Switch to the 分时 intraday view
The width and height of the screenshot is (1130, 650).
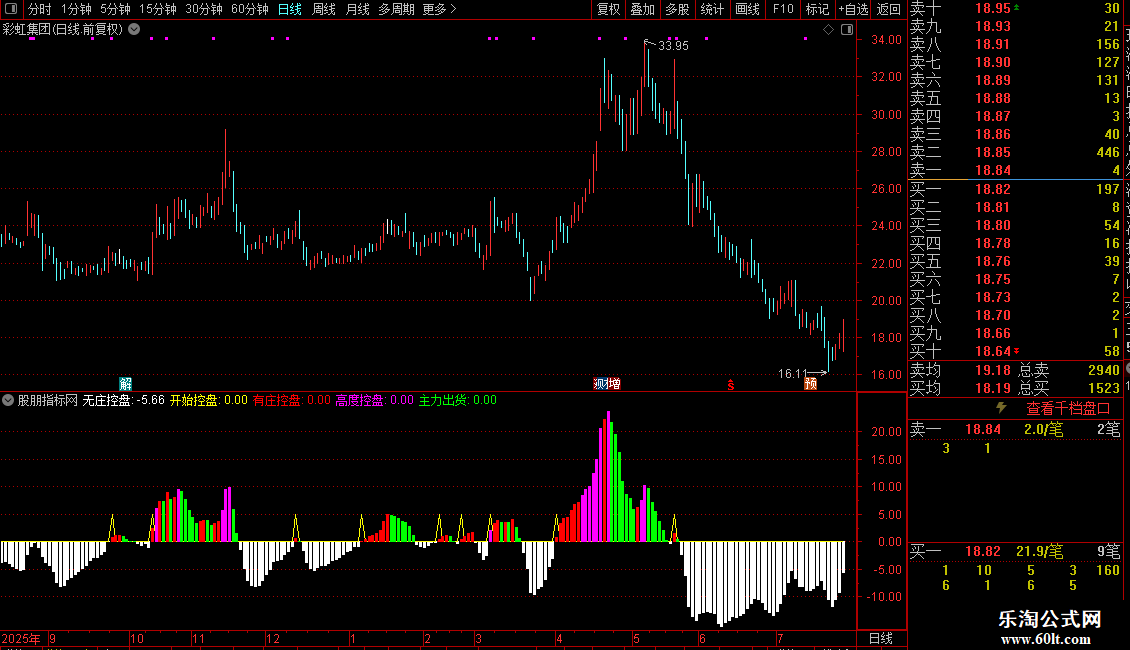pos(40,9)
